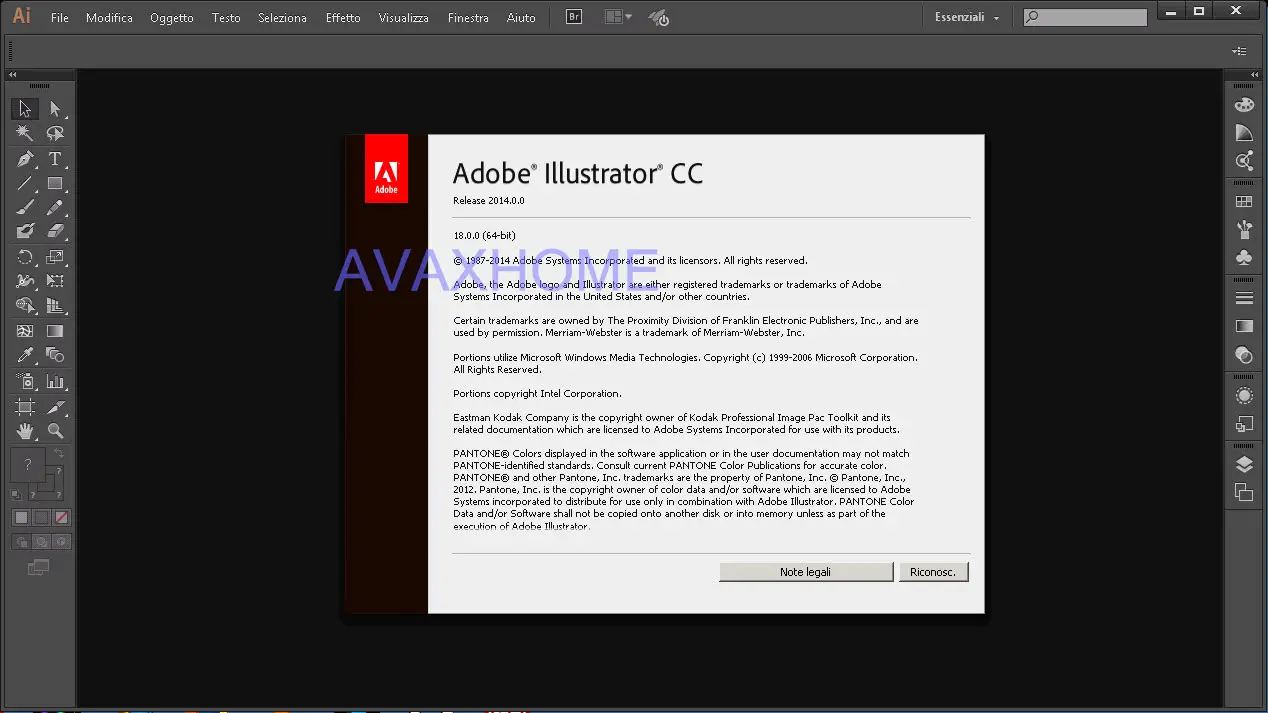The image size is (1268, 713).
Task: Open the Color Guide panel
Action: (x=1244, y=133)
